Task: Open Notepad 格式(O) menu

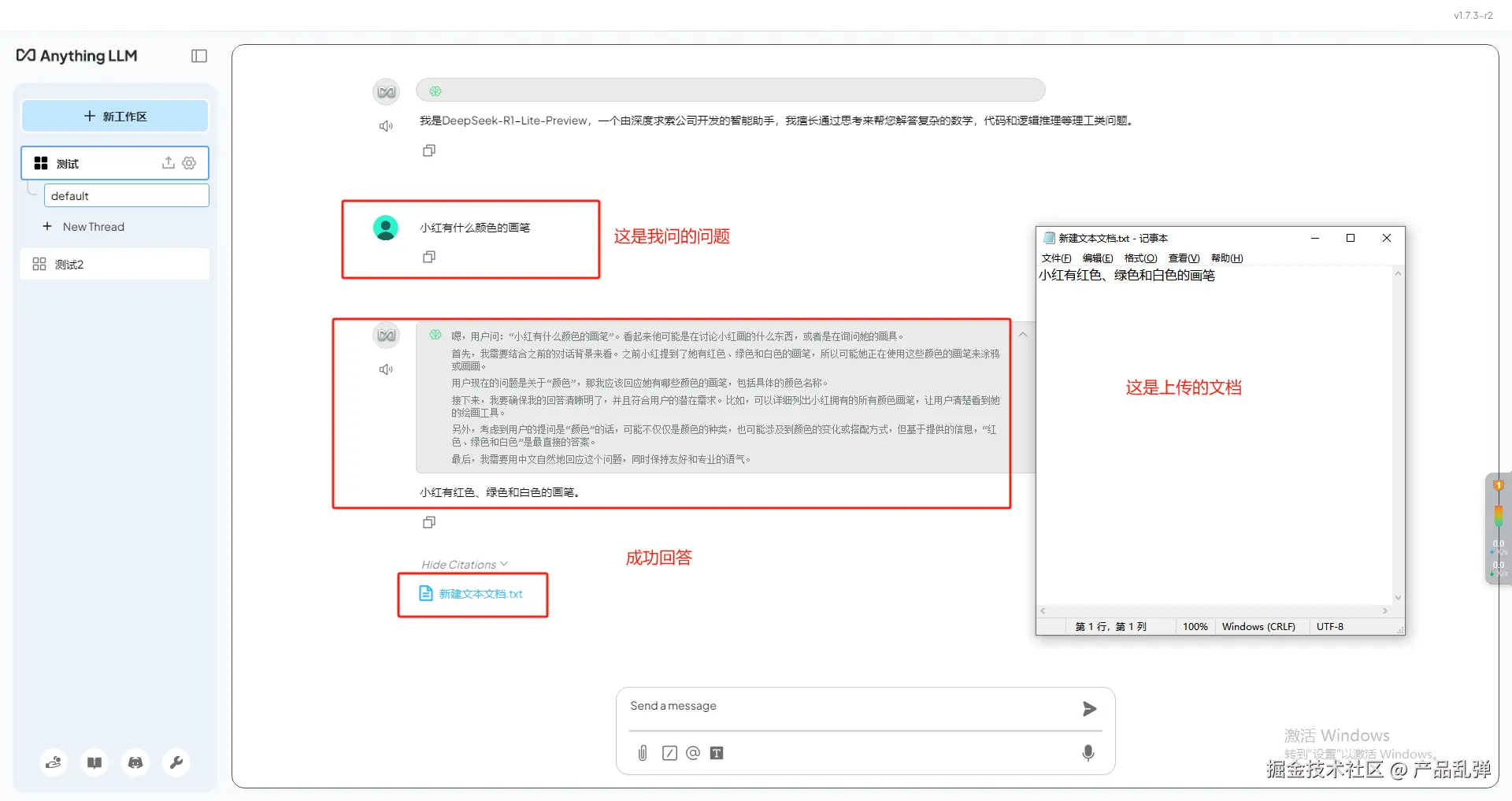Action: pos(1140,258)
